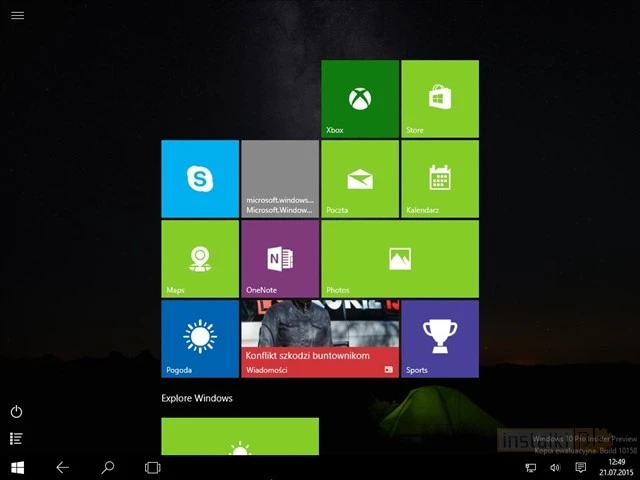Open the Kalendarz calendar tile
The image size is (640, 480).
(x=440, y=178)
